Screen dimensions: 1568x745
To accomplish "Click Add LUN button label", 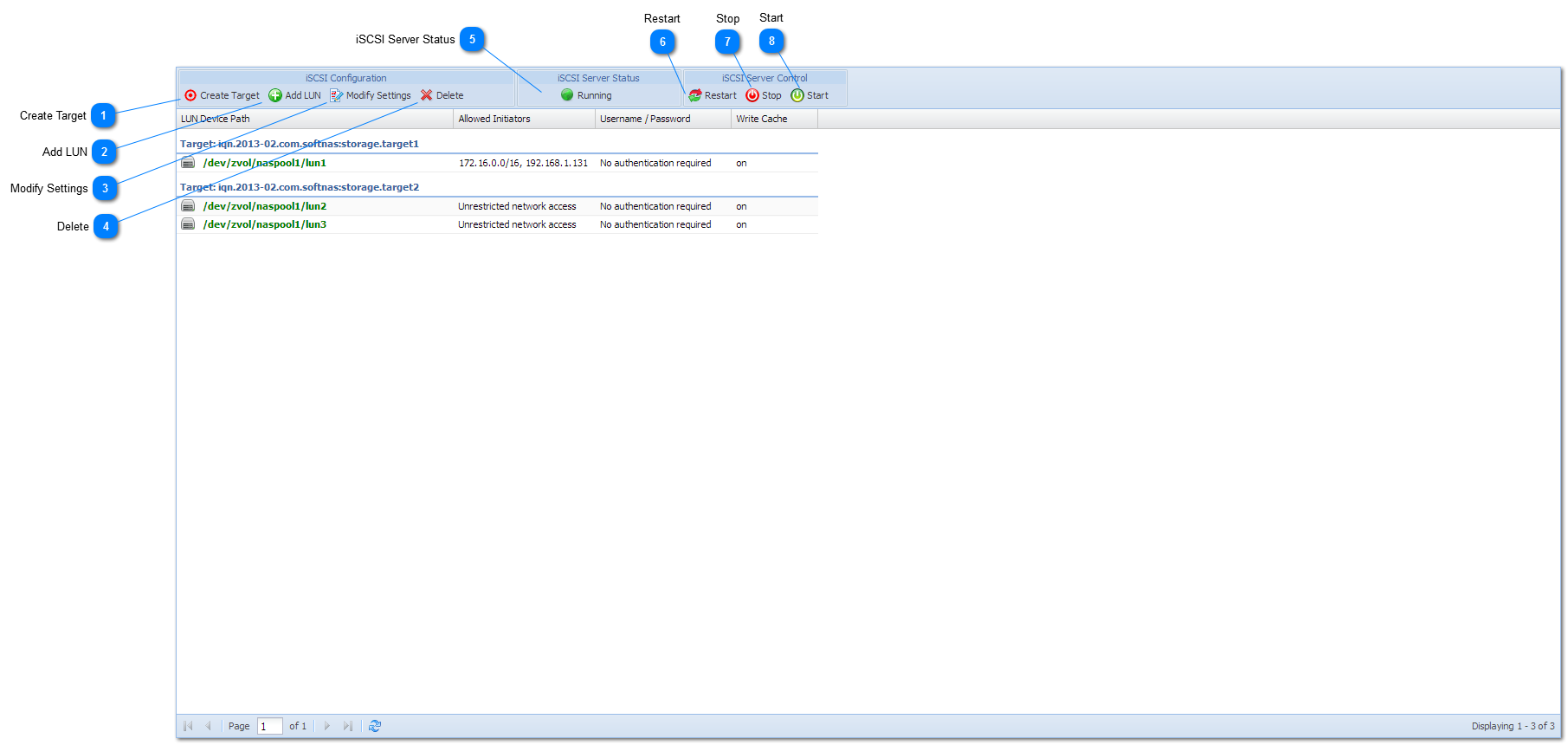I will (303, 95).
